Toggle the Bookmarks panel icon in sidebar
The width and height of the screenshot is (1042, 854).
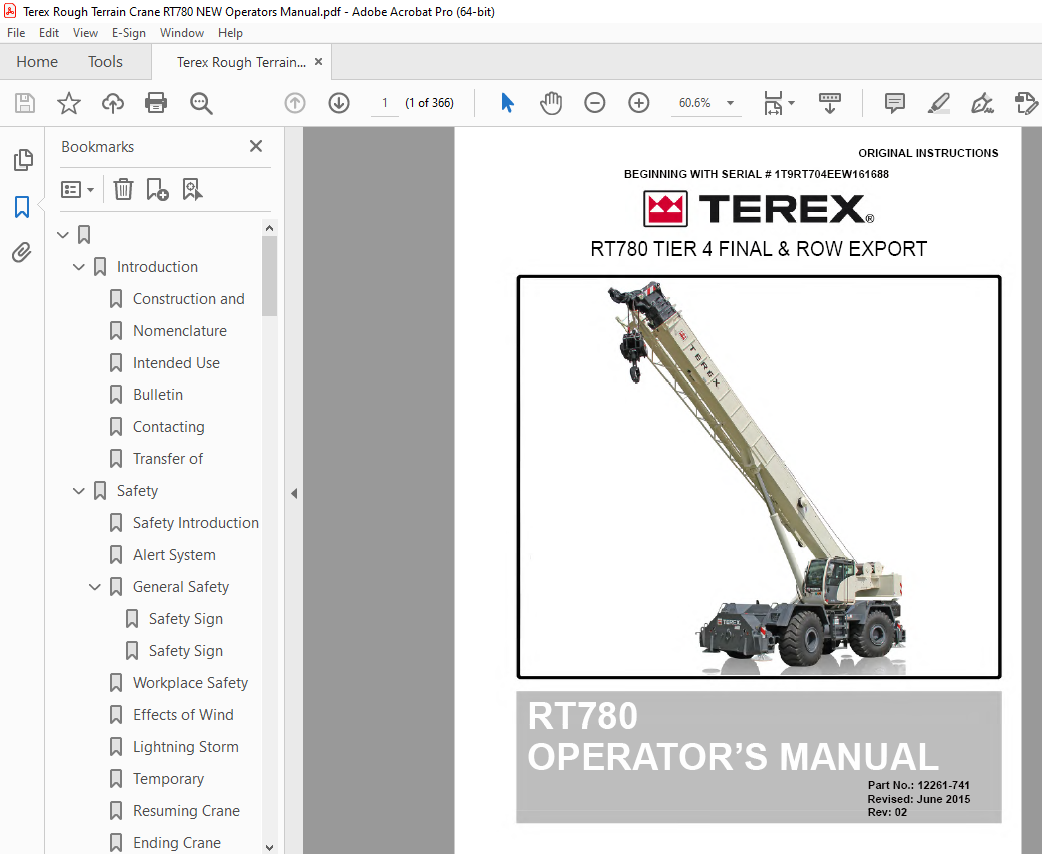pyautogui.click(x=22, y=207)
